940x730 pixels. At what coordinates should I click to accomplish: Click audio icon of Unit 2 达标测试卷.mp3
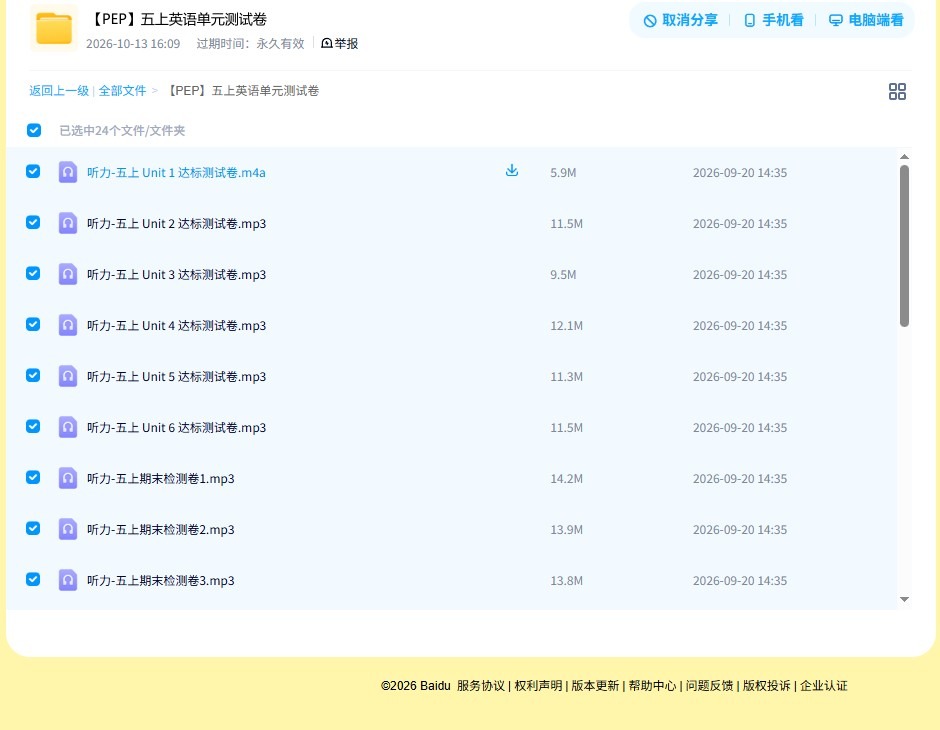(x=68, y=223)
